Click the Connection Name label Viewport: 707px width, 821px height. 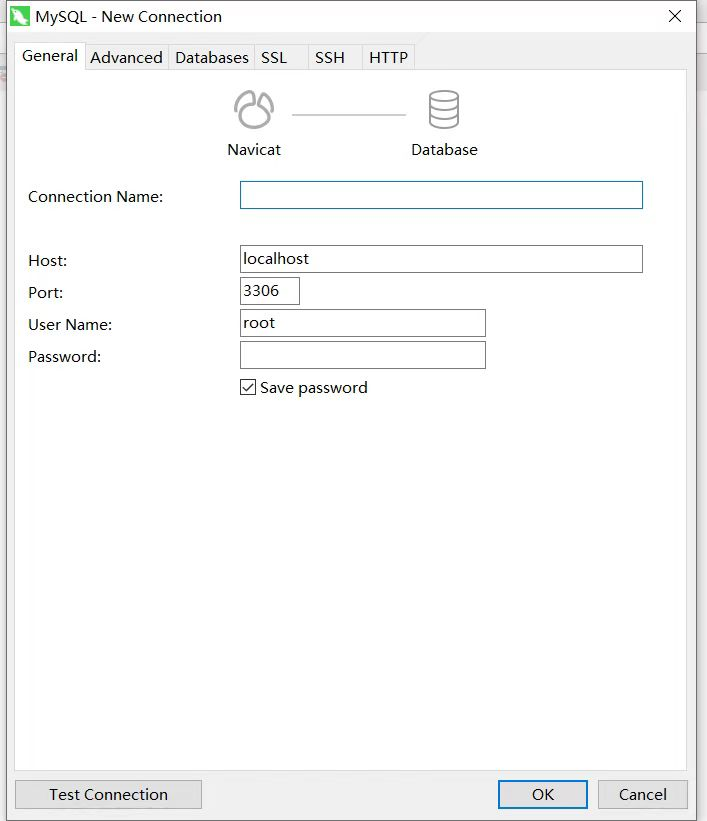pyautogui.click(x=95, y=196)
